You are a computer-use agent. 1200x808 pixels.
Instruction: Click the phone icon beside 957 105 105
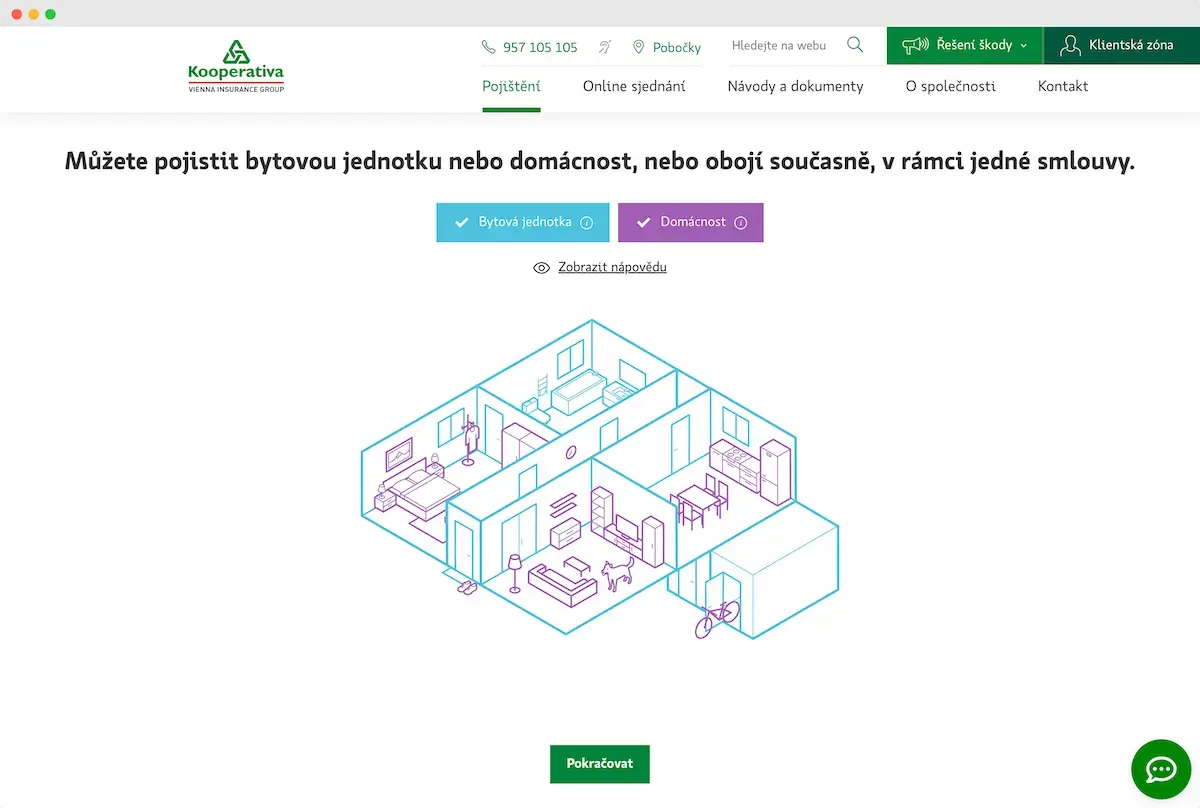tap(488, 47)
